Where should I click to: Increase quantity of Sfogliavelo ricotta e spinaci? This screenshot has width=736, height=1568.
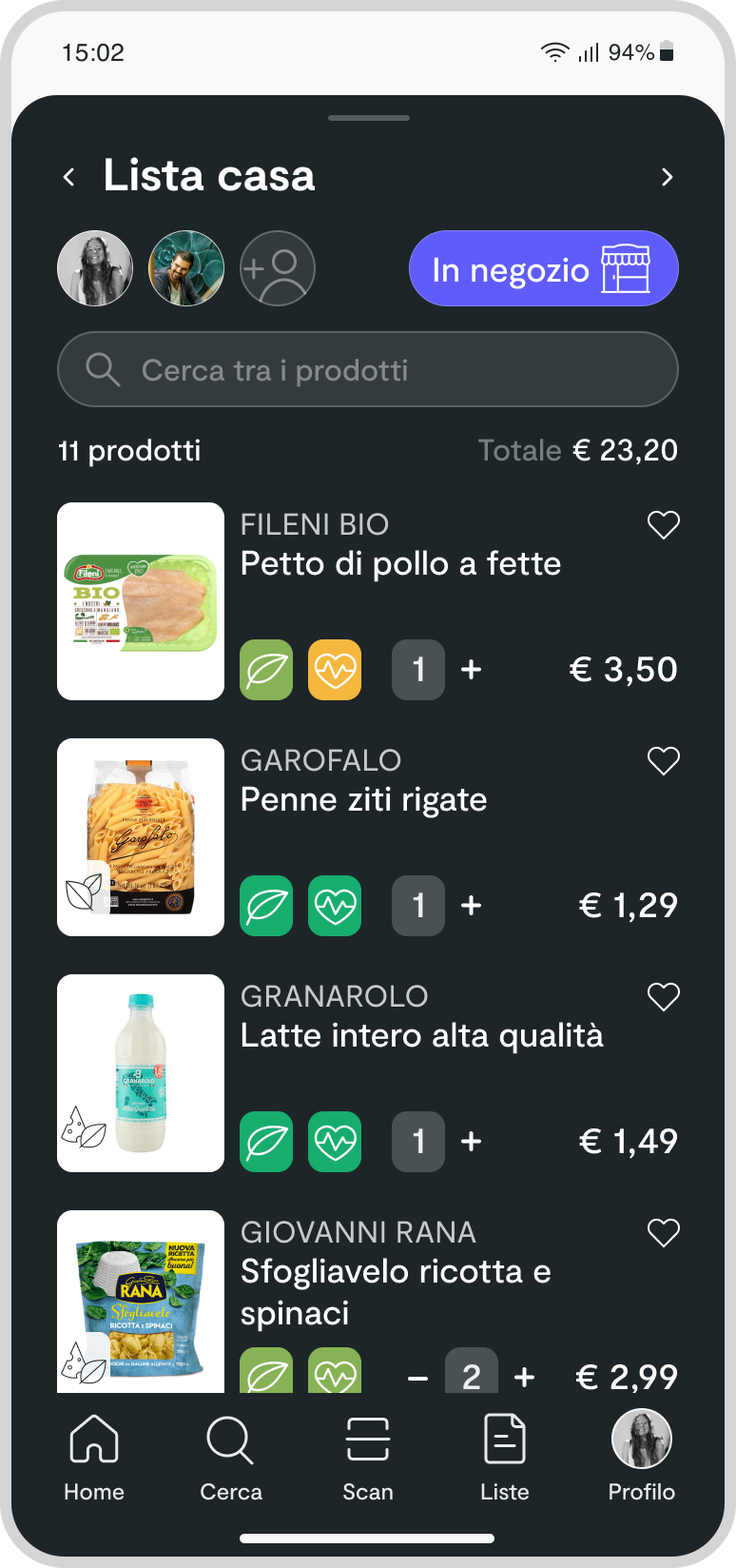pos(525,1377)
